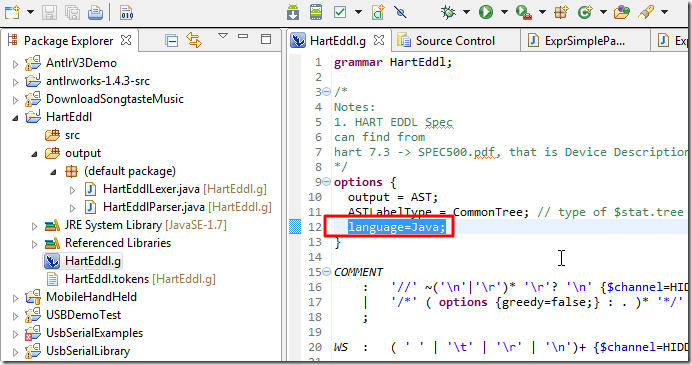Image resolution: width=692 pixels, height=365 pixels.
Task: Select HartEddlParser.java file
Action: (x=154, y=207)
